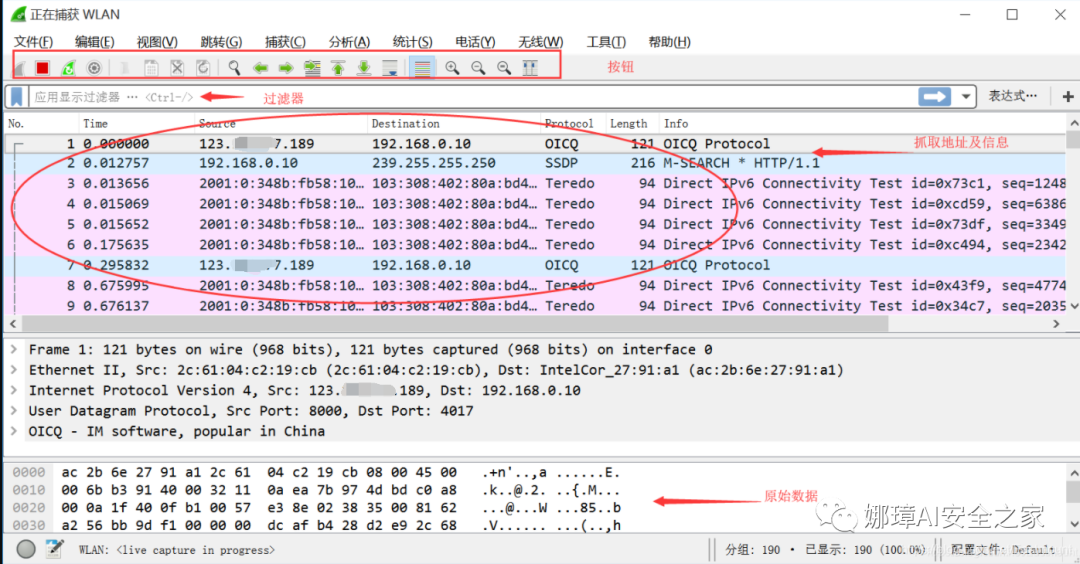Sort by the Length column header
Screen dimensions: 1080x564
[x=632, y=124]
